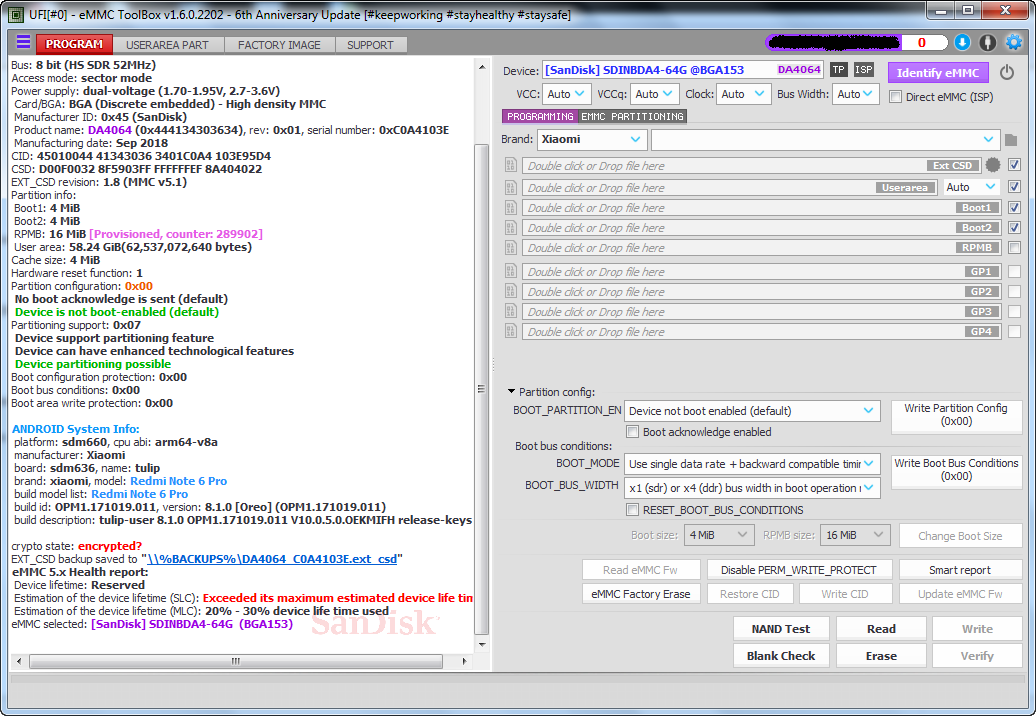Uncheck the Boot1 checkbox

coord(1015,207)
